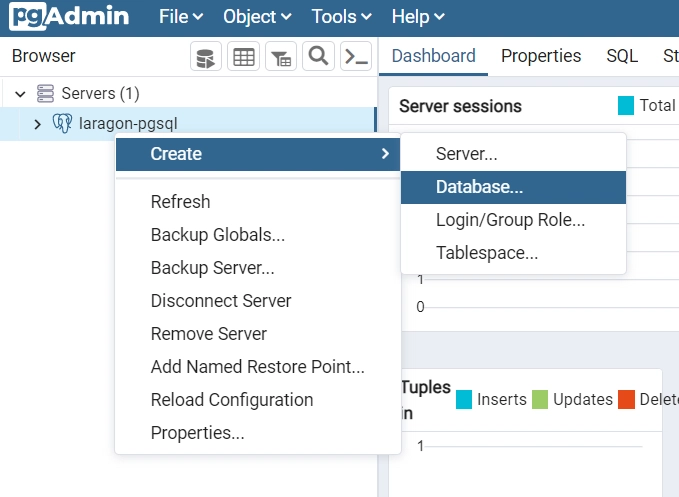The width and height of the screenshot is (679, 497).
Task: Click the Server sessions chart title
Action: point(460,106)
